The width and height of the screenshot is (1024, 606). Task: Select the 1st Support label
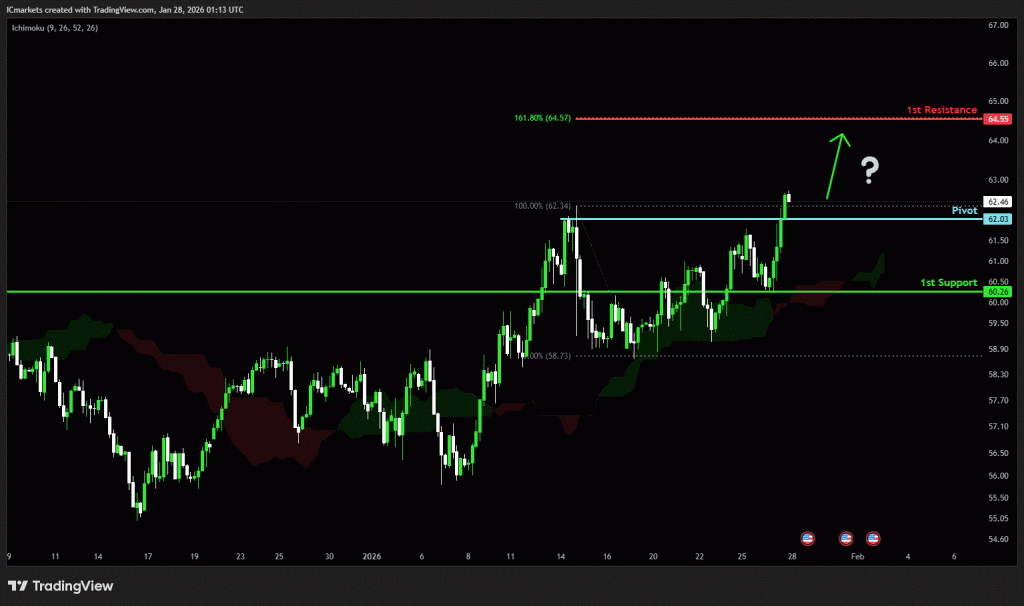click(x=948, y=283)
